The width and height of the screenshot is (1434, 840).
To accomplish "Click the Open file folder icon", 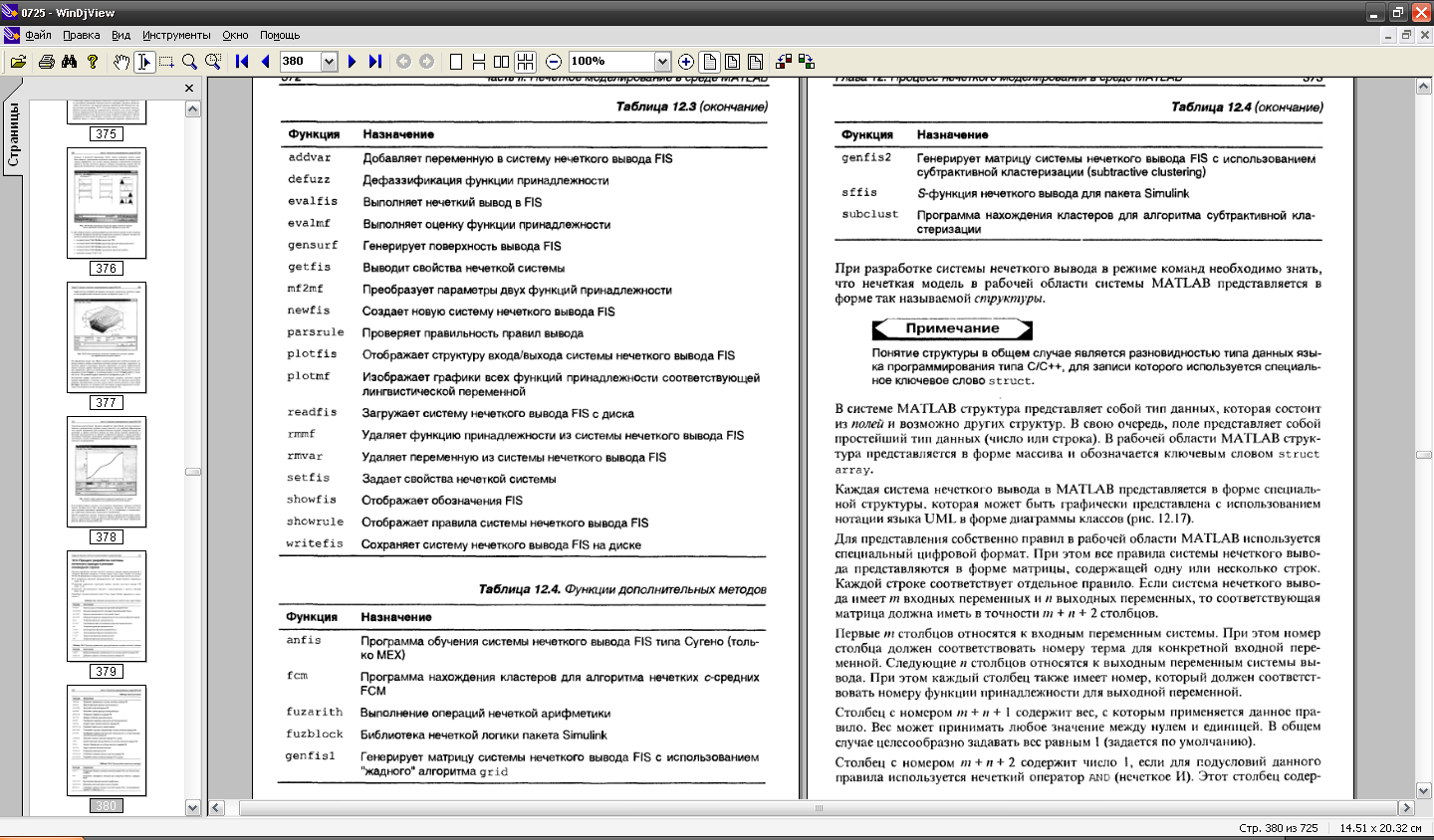I will (18, 62).
